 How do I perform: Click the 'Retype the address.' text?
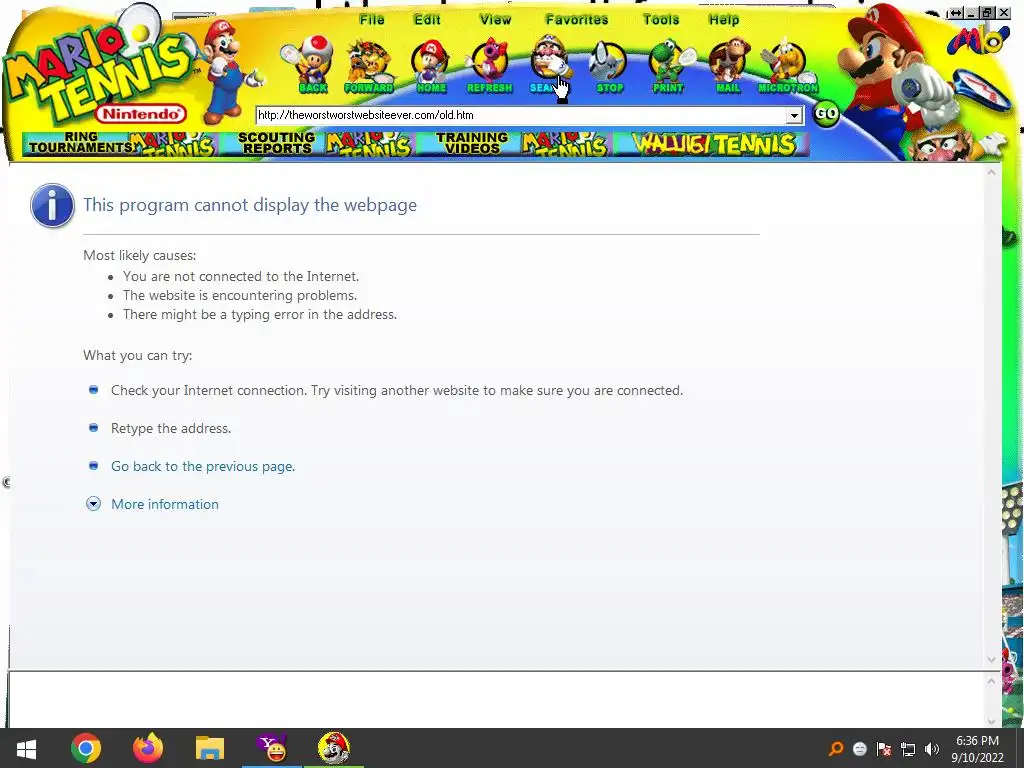point(171,428)
